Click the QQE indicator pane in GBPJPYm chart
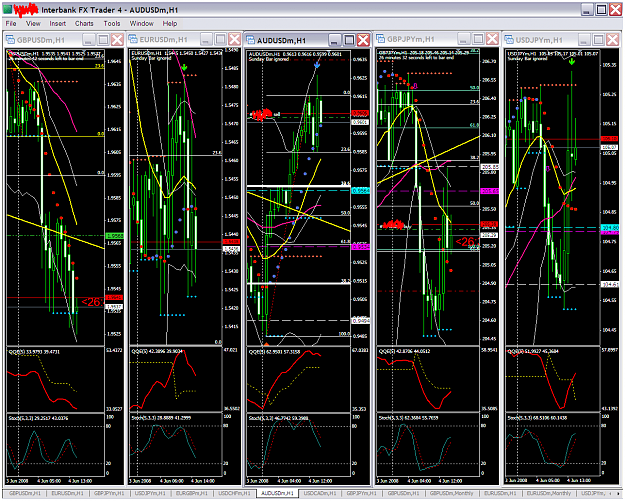Viewport: 625px width, 501px height. 428,379
